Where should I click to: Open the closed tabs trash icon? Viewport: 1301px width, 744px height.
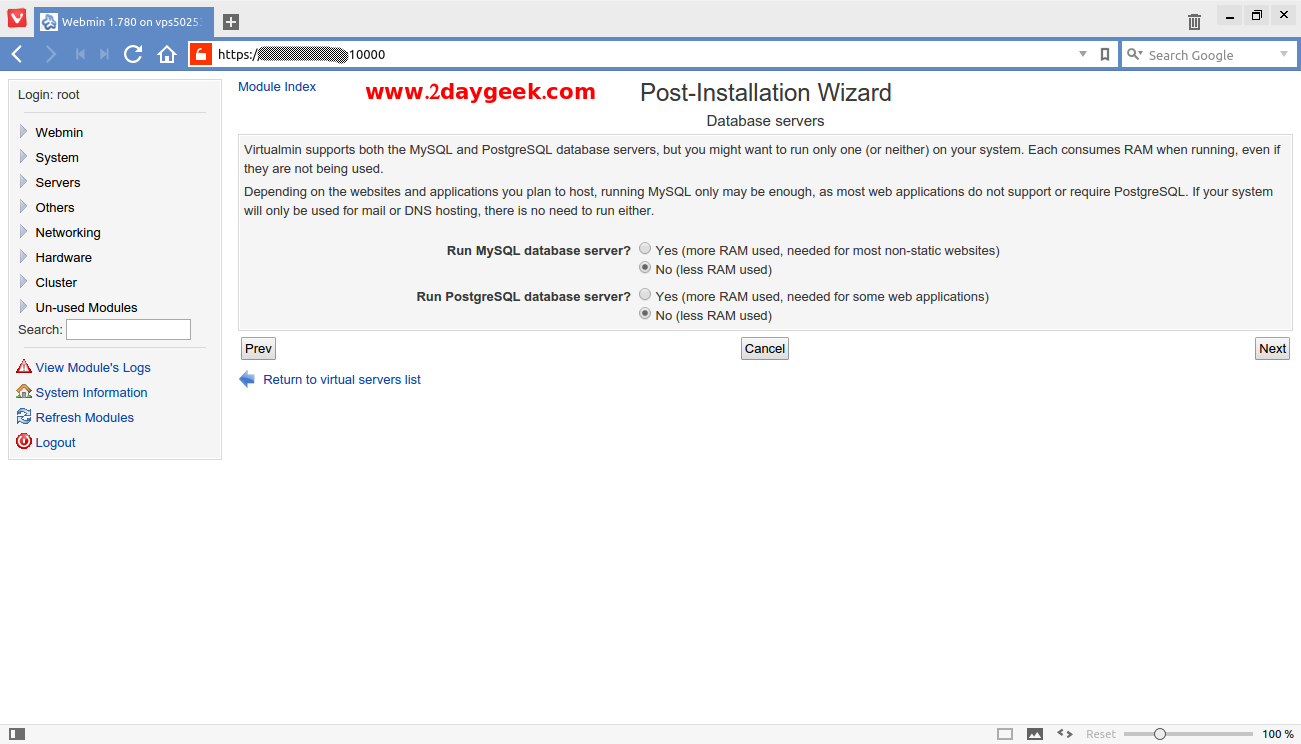pos(1194,21)
